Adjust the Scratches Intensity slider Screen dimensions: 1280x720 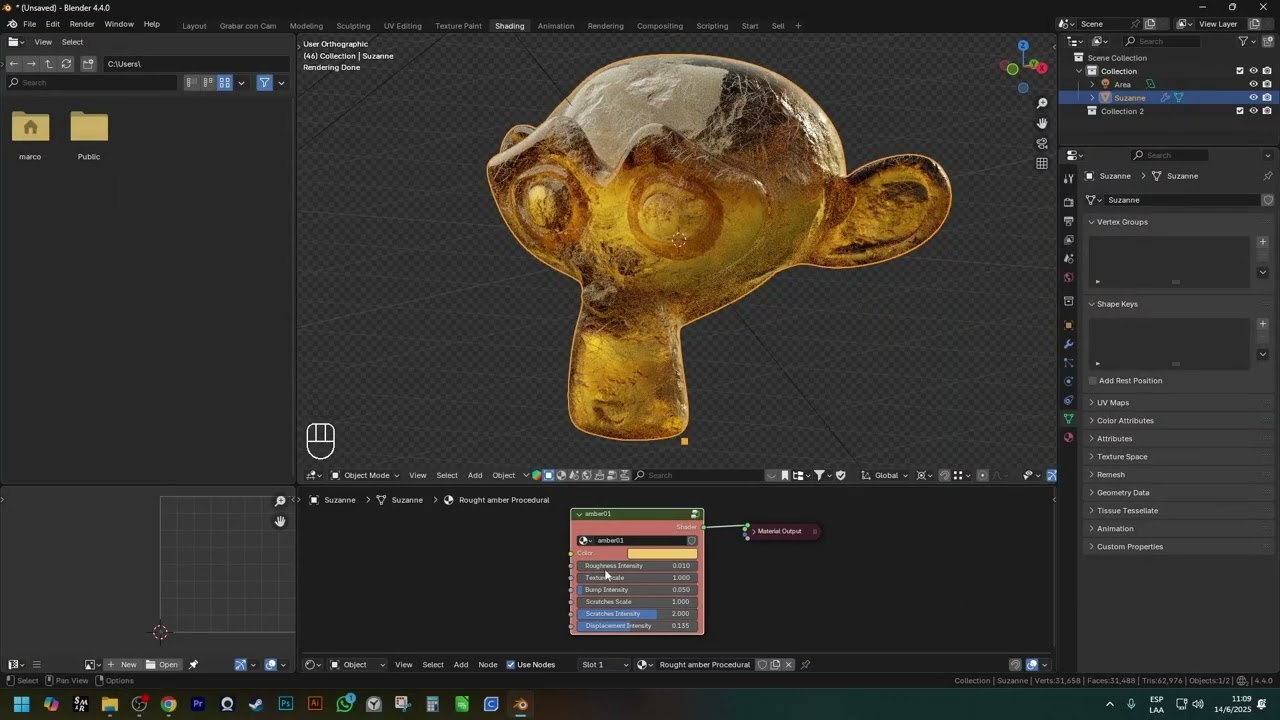[637, 614]
